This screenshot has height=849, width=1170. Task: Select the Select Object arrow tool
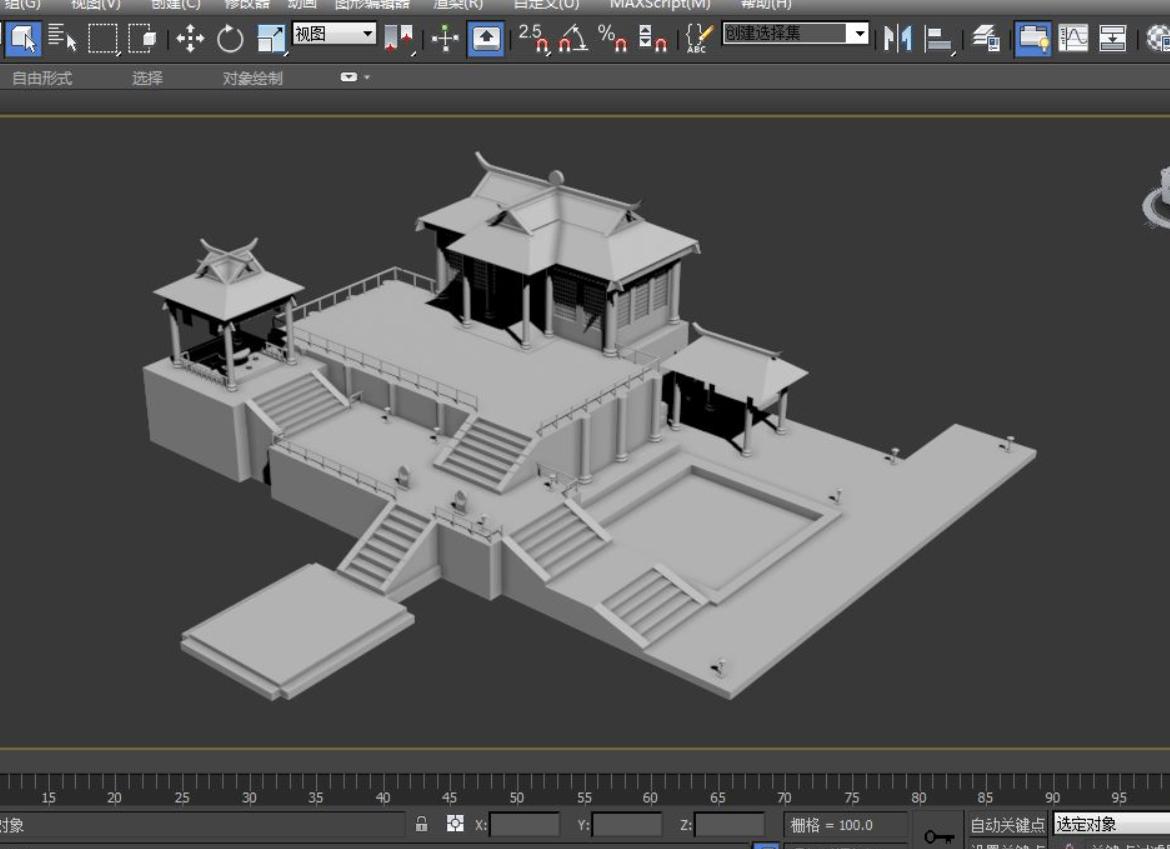coord(23,39)
